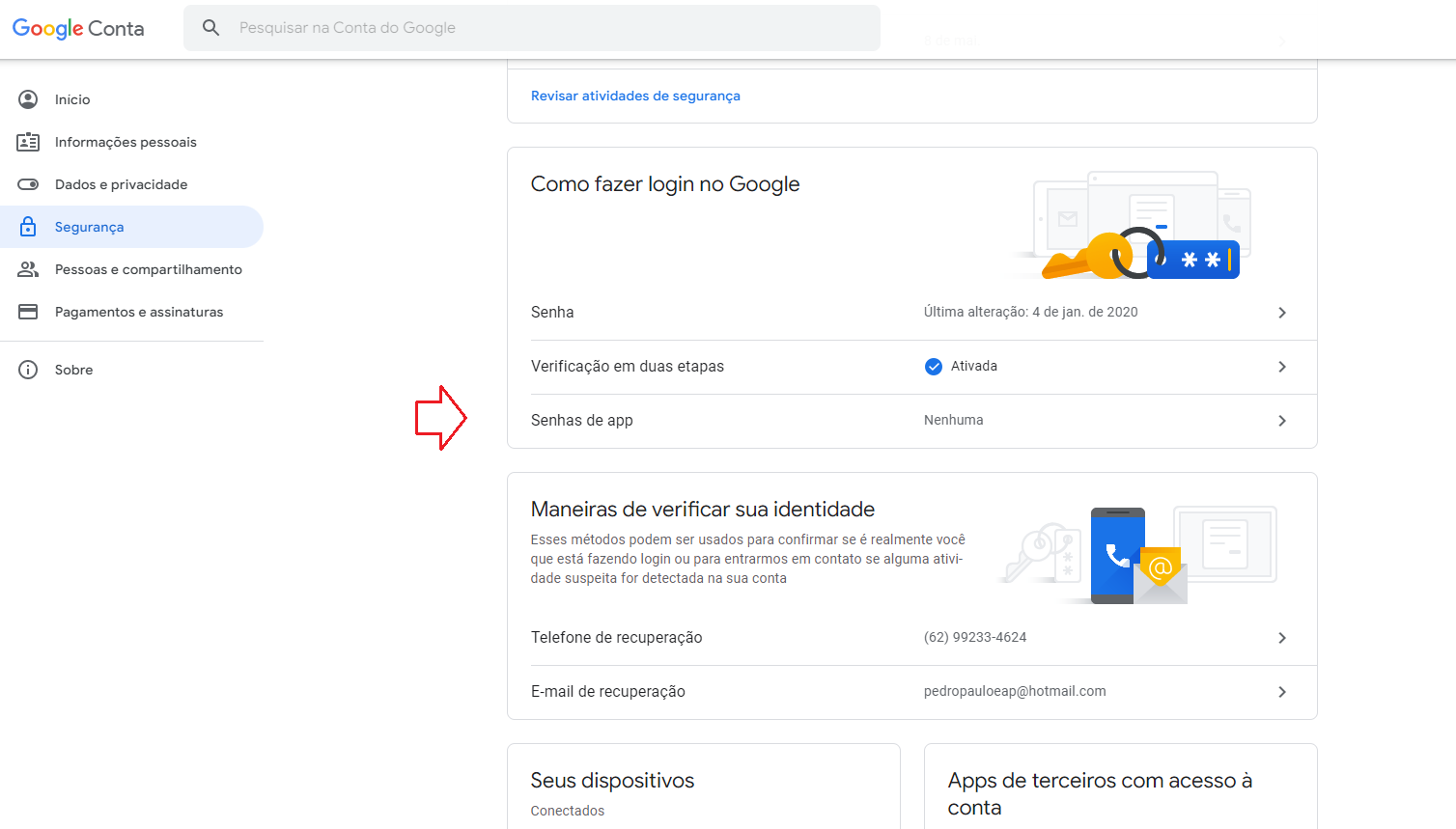Click 'Última alteração: 4 de jan. de 2020'
1456x829 pixels.
tap(1031, 312)
